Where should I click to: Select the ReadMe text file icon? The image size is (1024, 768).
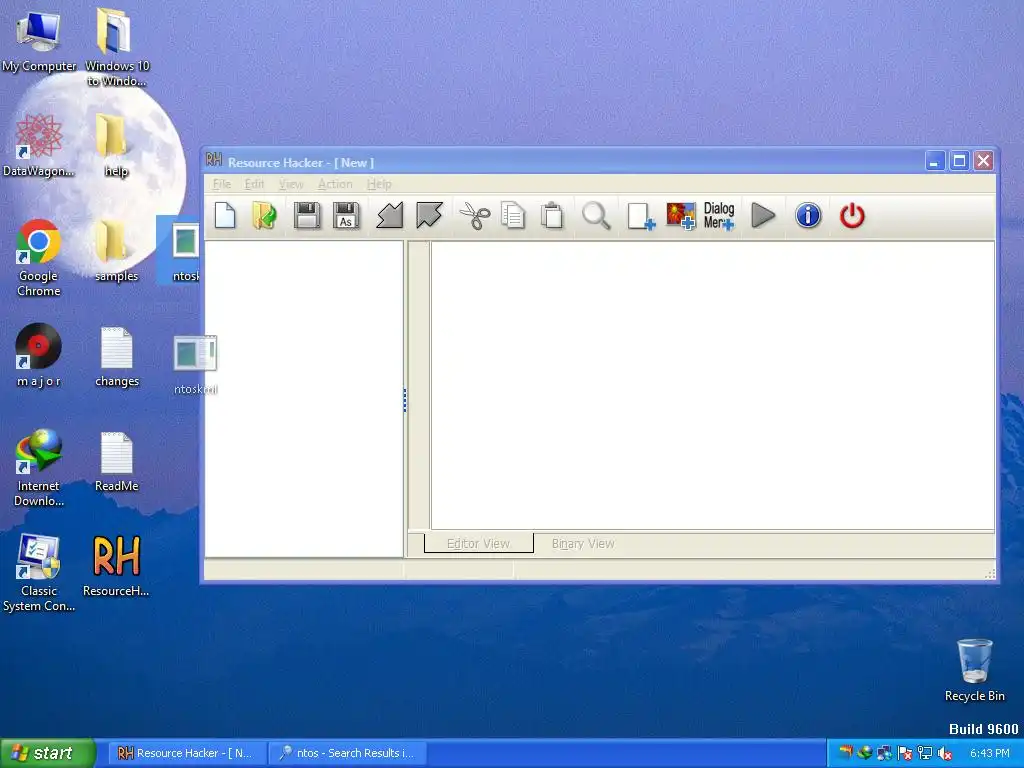tap(117, 461)
